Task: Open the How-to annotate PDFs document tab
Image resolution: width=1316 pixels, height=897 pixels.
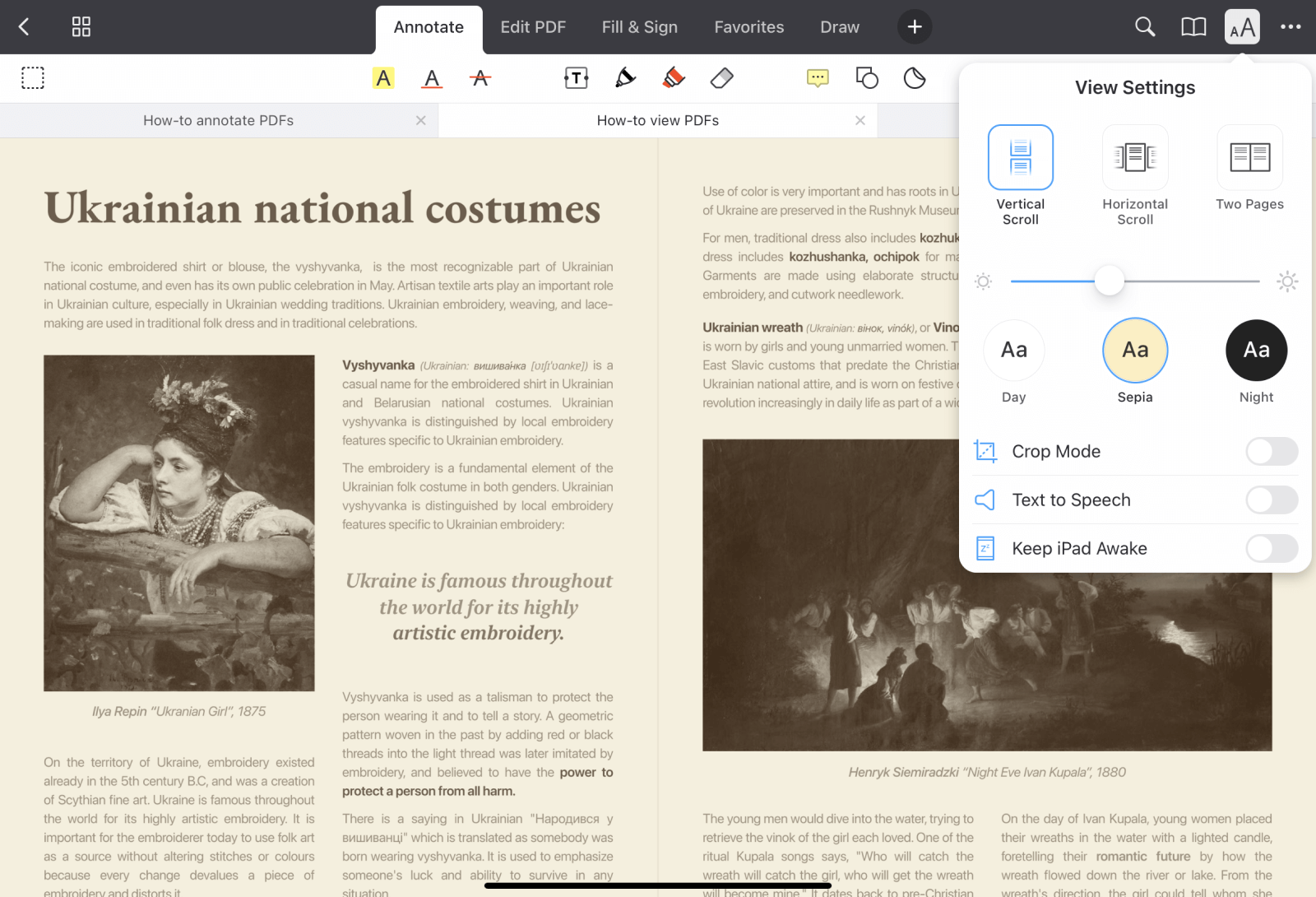Action: point(219,120)
